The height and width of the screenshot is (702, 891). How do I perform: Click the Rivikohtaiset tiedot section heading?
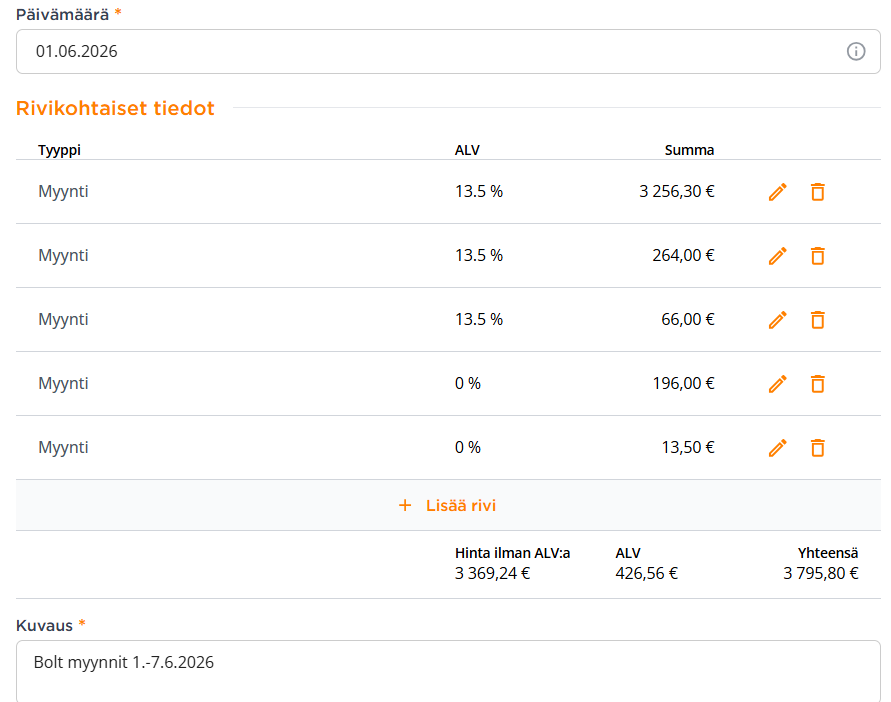(115, 108)
